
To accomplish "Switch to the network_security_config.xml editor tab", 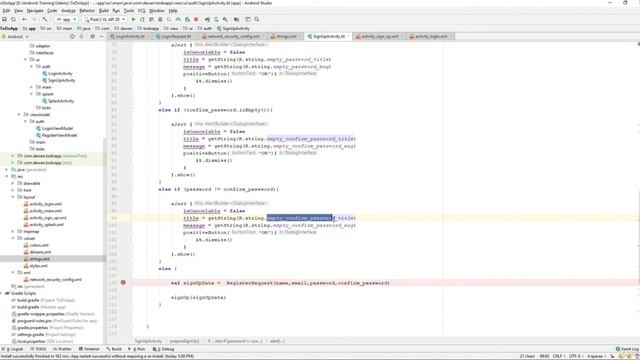I will [x=233, y=36].
